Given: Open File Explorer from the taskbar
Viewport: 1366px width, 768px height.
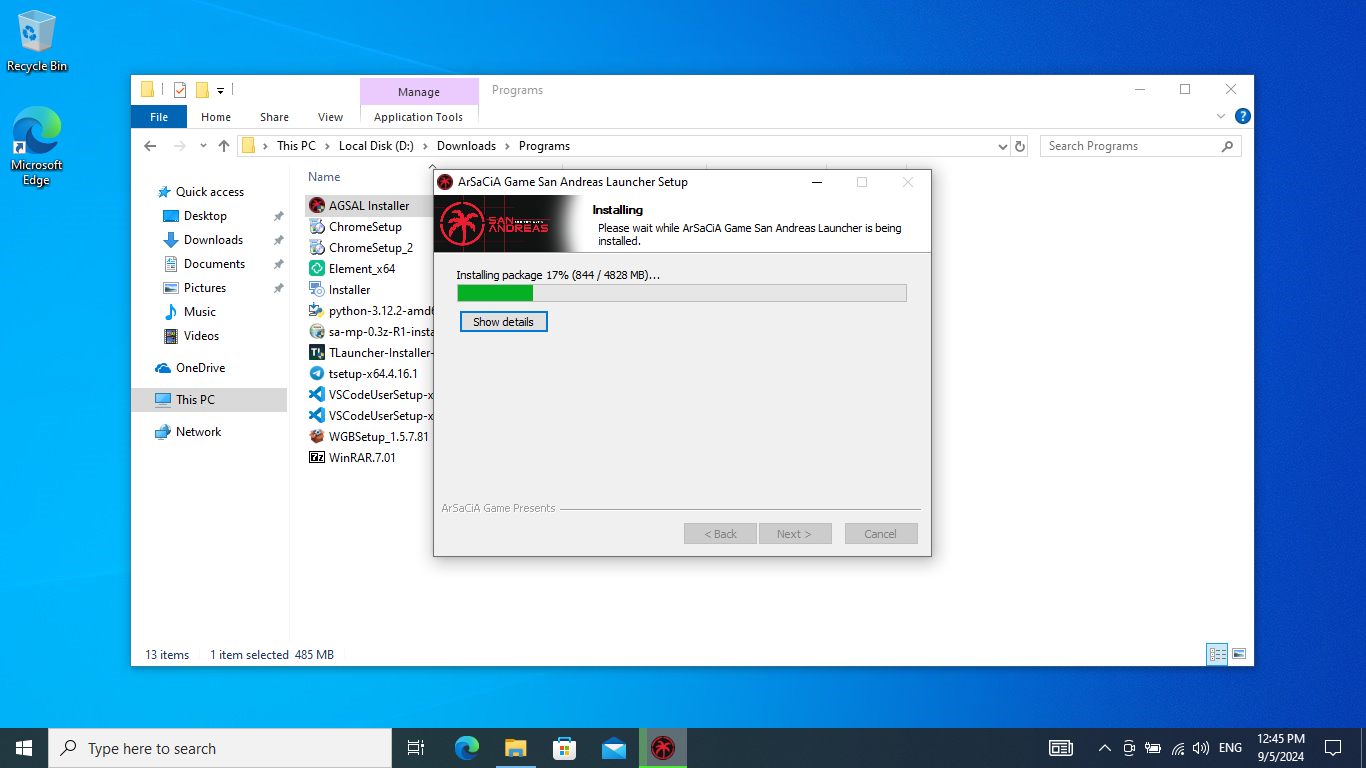Looking at the screenshot, I should point(516,747).
